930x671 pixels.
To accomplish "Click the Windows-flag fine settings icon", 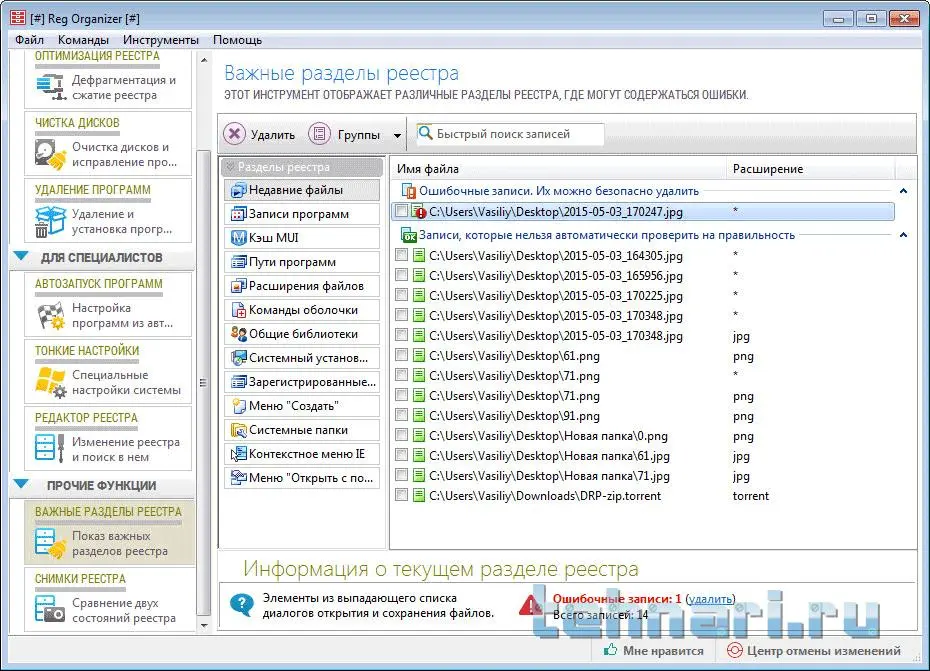I will (x=50, y=382).
